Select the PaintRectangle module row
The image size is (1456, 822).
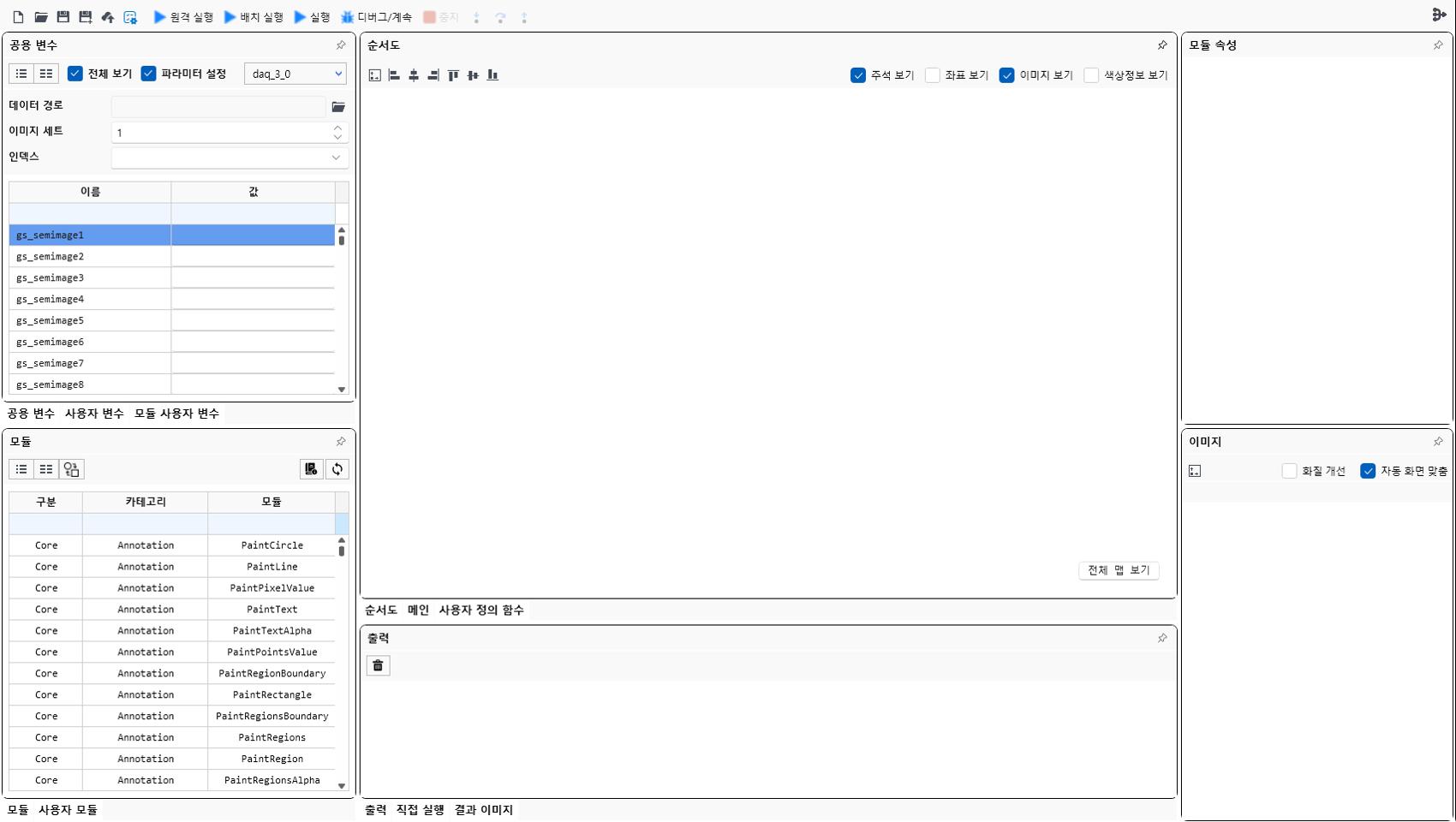click(272, 695)
